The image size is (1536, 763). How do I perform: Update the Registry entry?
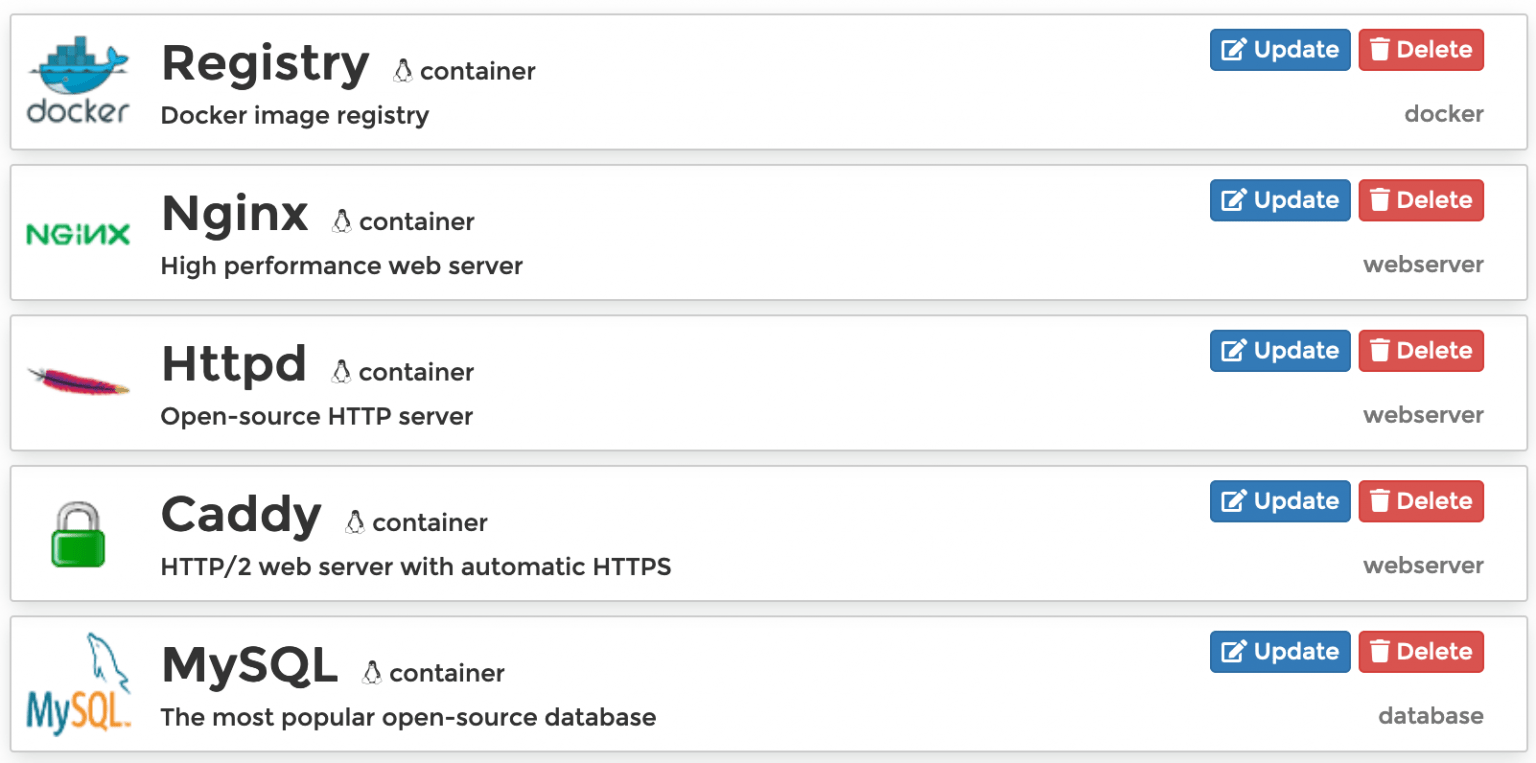(x=1280, y=49)
